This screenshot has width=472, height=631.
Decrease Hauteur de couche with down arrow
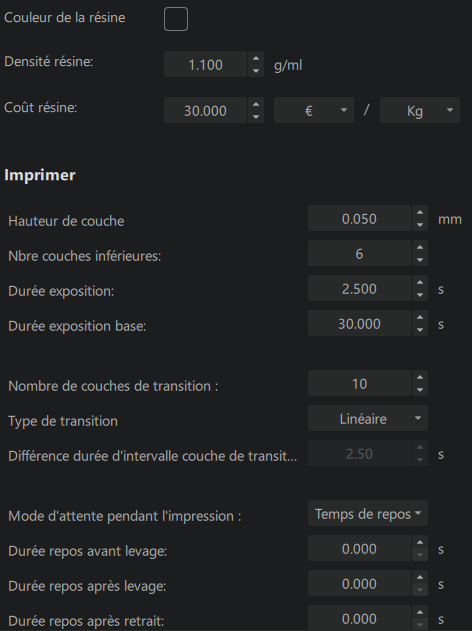[420, 225]
